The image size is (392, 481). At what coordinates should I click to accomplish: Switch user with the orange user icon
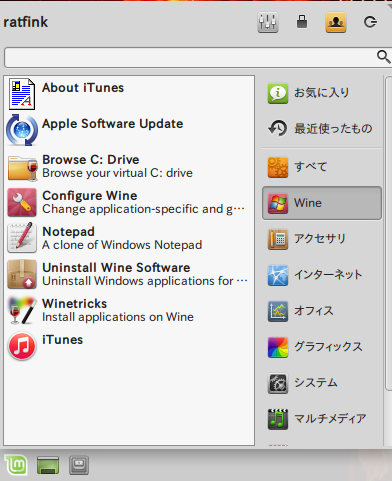click(x=336, y=22)
